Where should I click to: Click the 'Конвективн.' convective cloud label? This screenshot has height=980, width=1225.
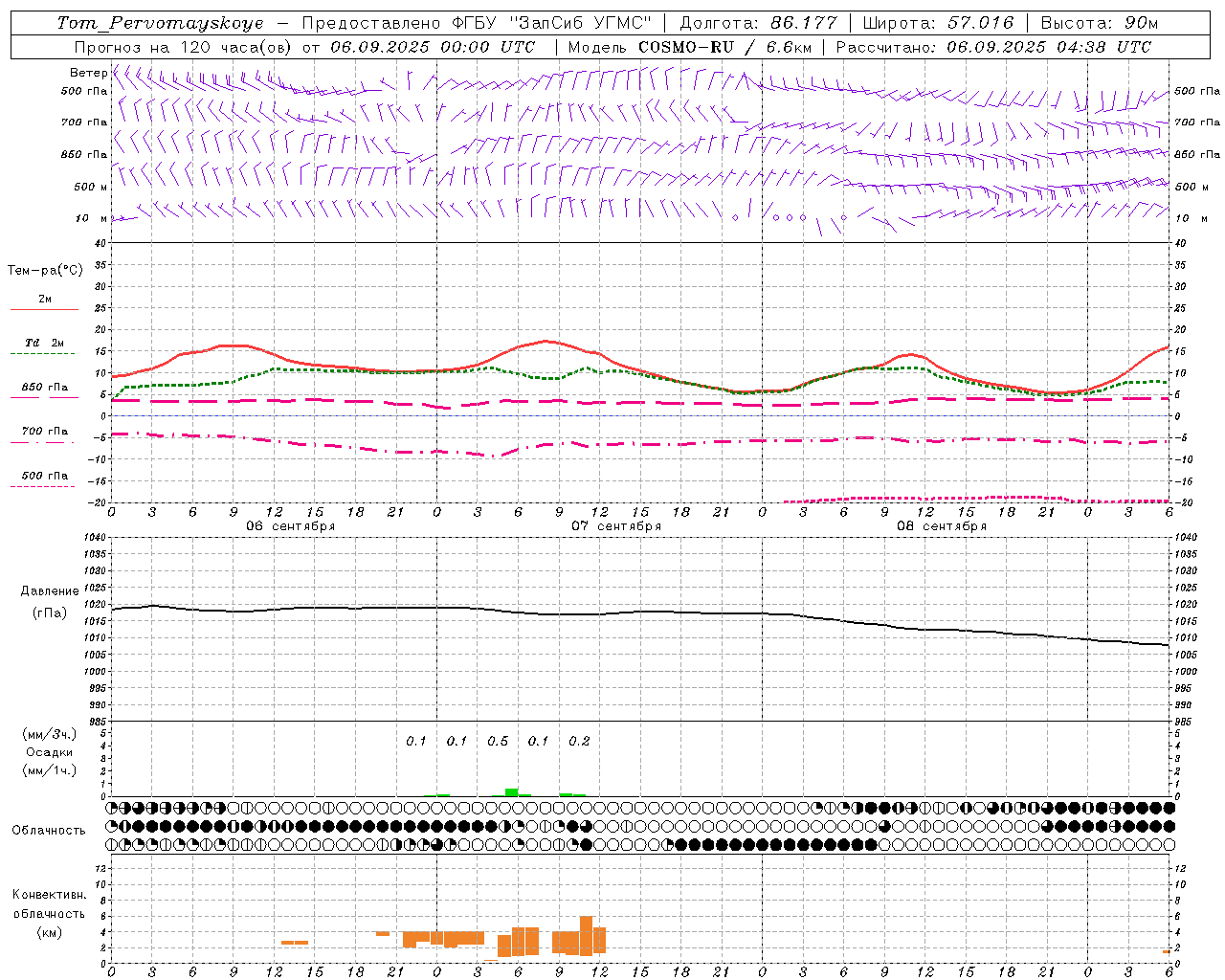pos(50,895)
